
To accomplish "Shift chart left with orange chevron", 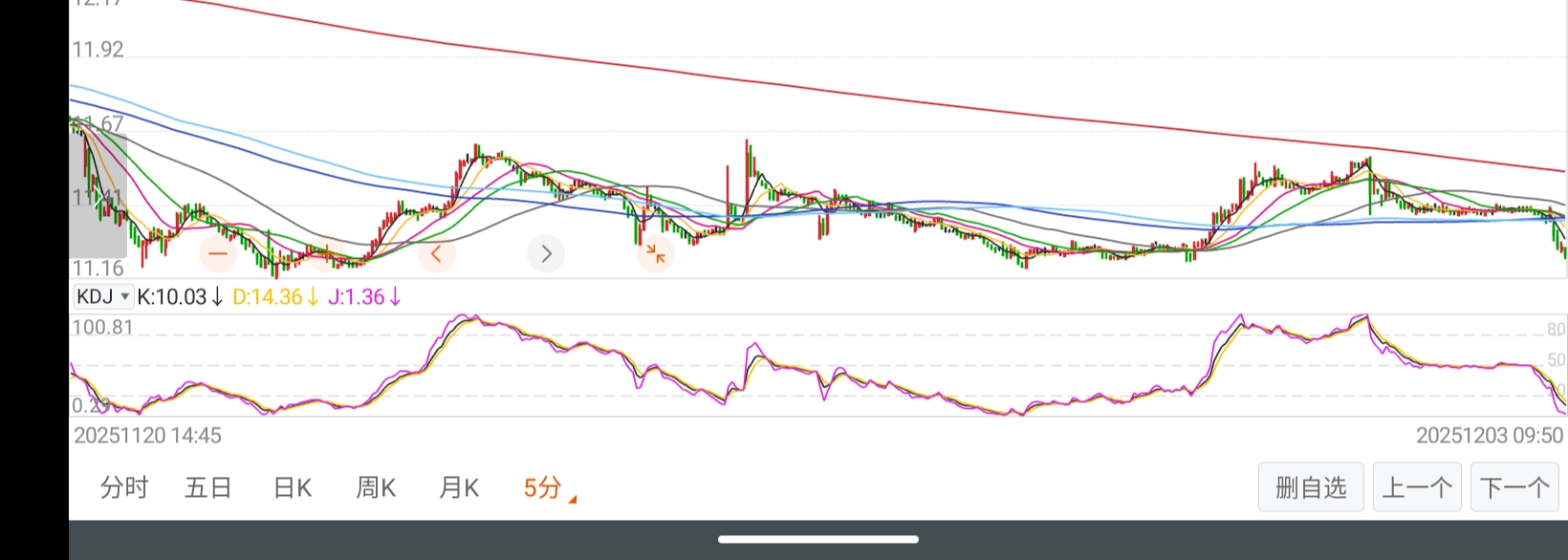I will (436, 253).
